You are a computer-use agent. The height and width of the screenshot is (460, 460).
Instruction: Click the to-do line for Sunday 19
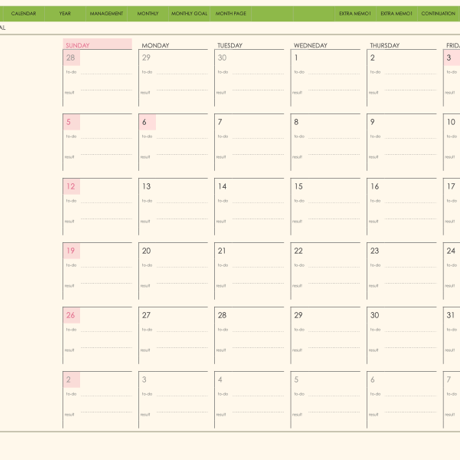coord(106,267)
